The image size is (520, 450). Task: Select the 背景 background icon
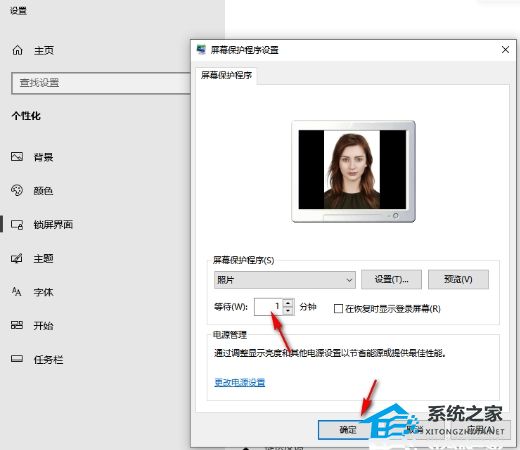click(17, 157)
